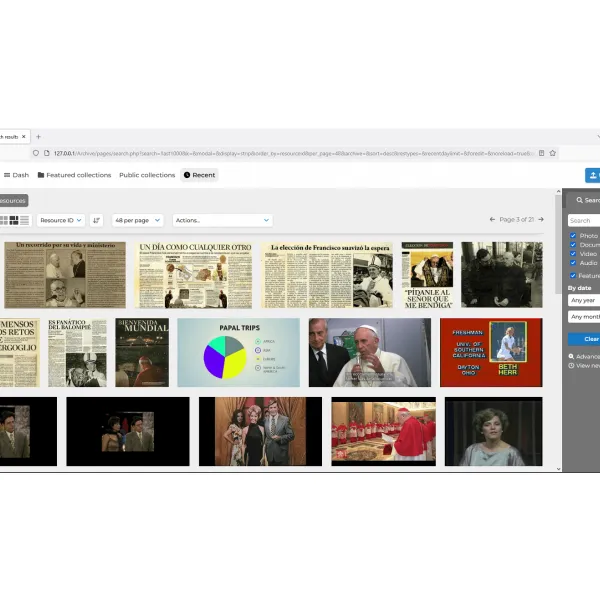Close the search results tab
Image resolution: width=600 pixels, height=600 pixels.
(x=24, y=137)
